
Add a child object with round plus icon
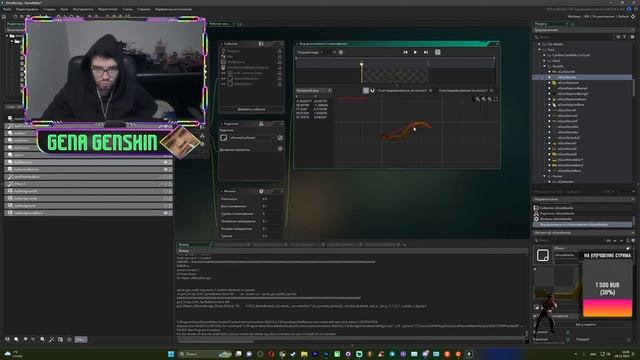coord(280,149)
